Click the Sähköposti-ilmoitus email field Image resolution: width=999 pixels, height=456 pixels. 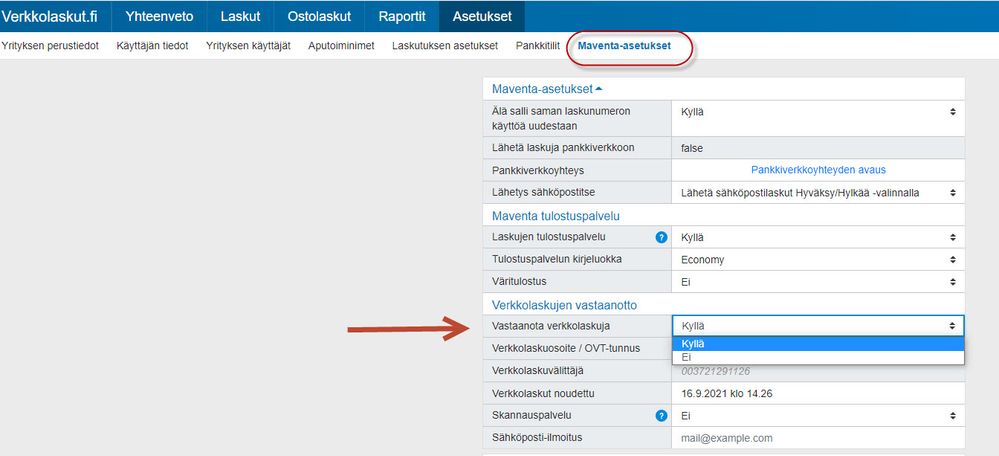(x=818, y=438)
